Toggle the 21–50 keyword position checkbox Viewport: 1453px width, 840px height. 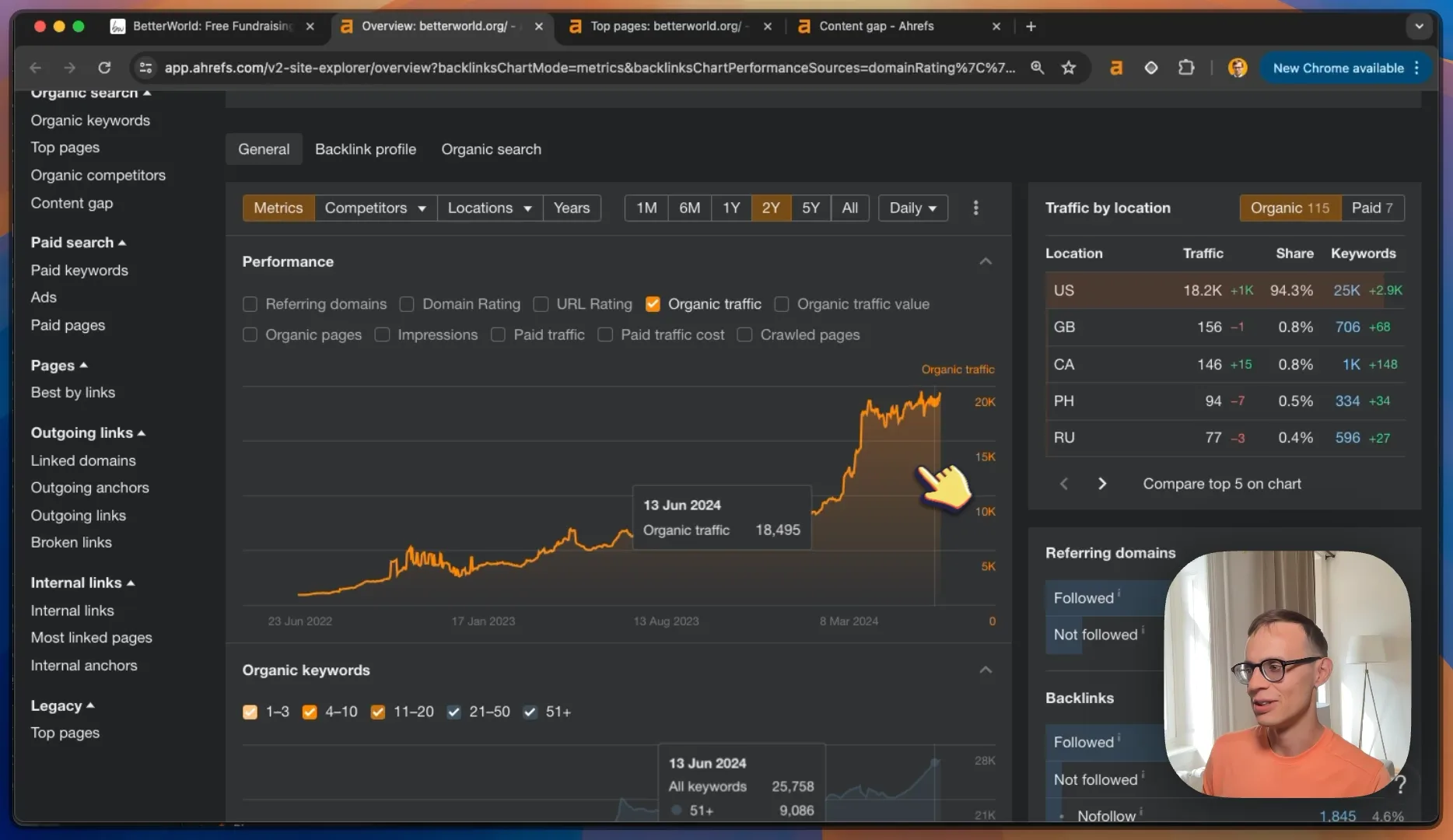pos(453,712)
